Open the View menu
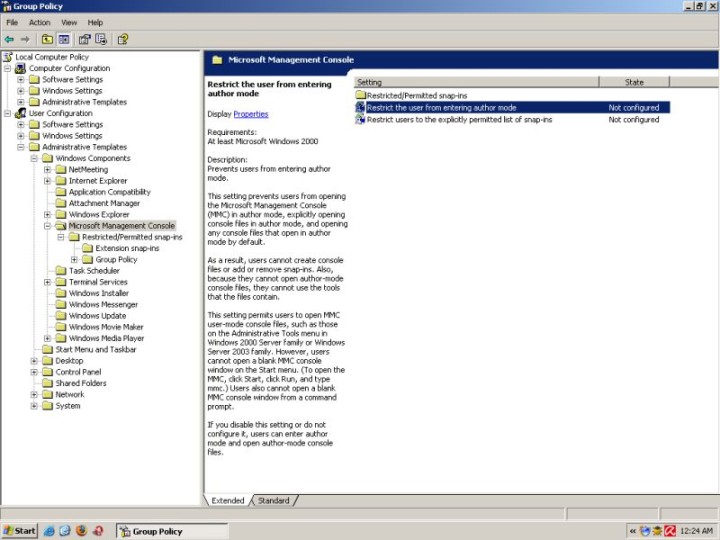720x540 pixels. click(x=68, y=22)
